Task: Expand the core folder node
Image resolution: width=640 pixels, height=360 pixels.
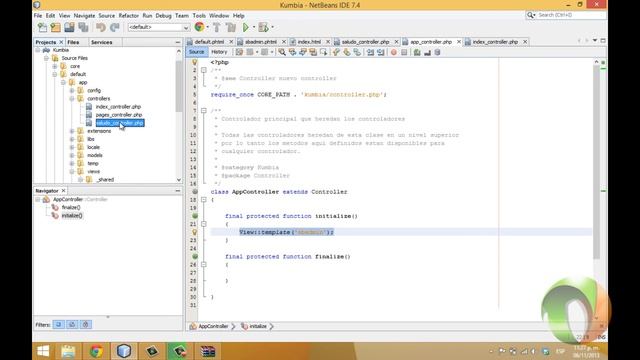Action: click(x=55, y=66)
